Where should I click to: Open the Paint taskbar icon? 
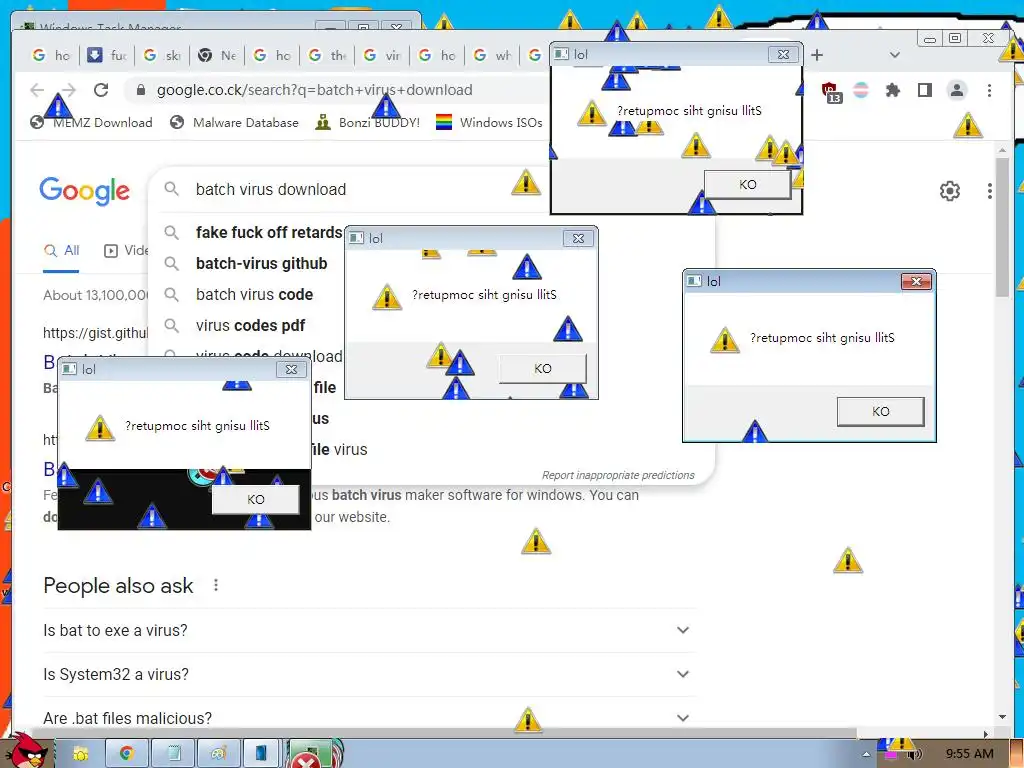(x=219, y=754)
